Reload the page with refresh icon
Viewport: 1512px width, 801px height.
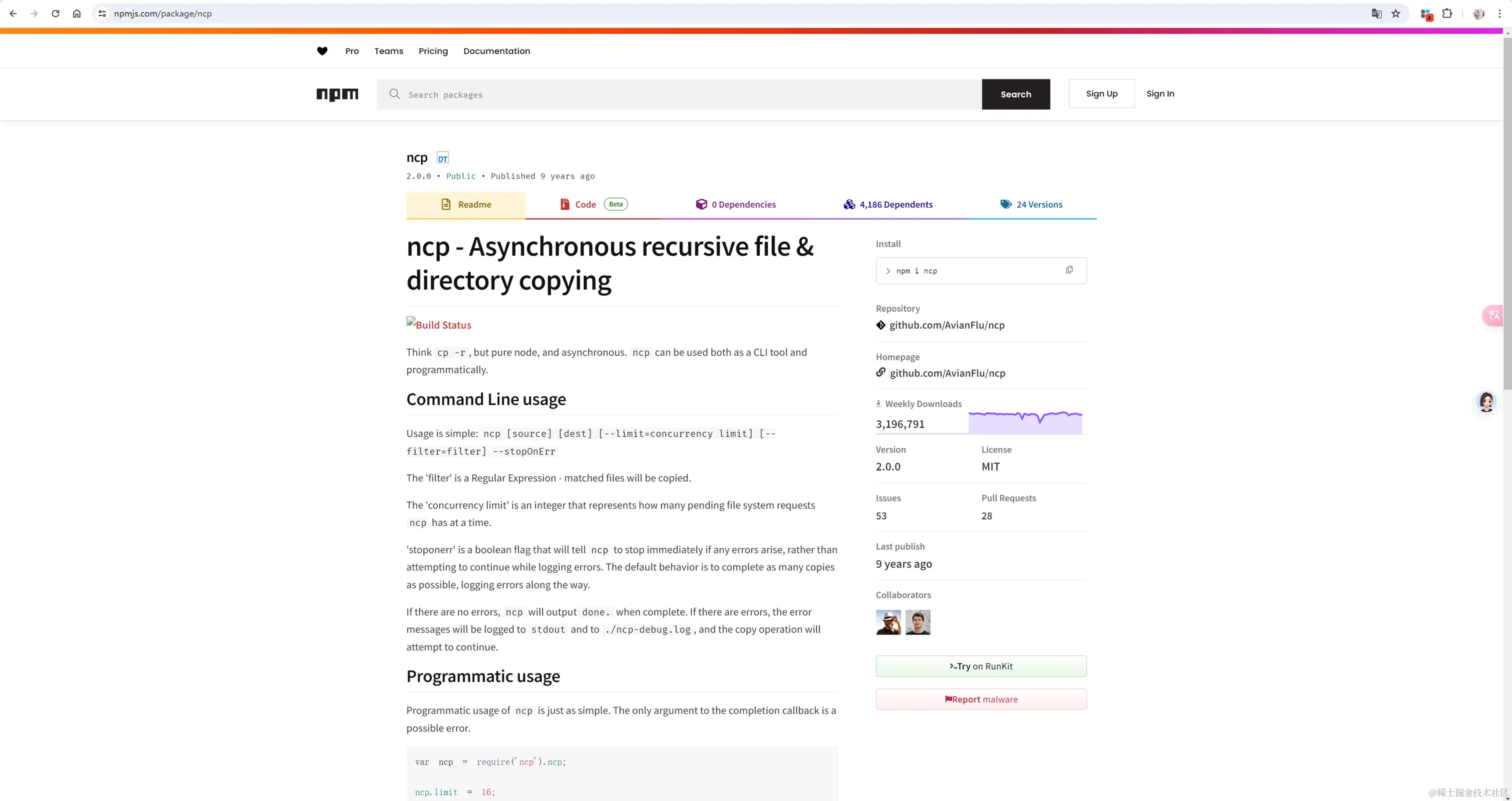[x=55, y=13]
